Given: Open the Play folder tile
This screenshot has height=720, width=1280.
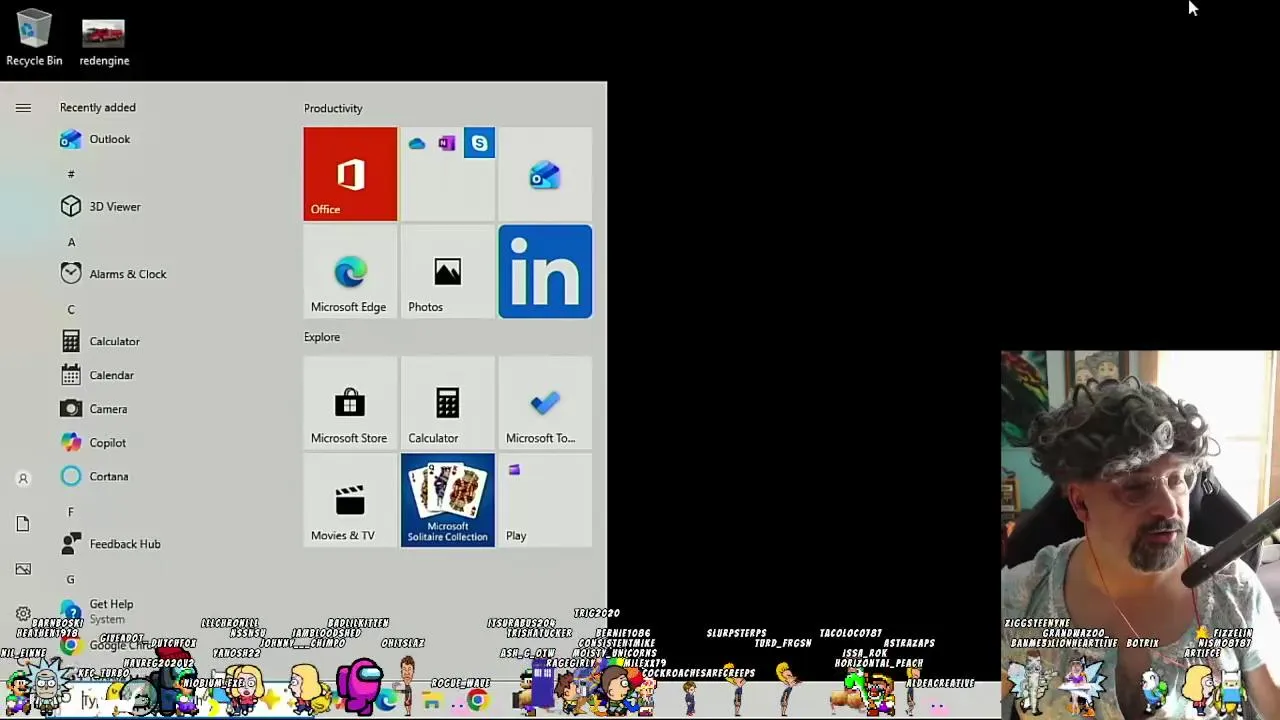Looking at the screenshot, I should pyautogui.click(x=545, y=500).
